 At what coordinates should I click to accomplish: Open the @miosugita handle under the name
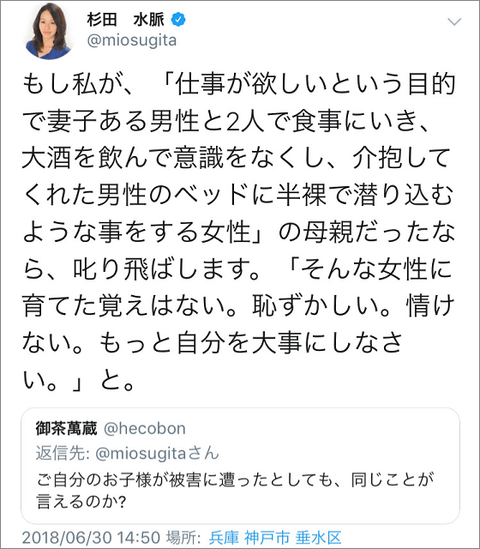[132, 40]
